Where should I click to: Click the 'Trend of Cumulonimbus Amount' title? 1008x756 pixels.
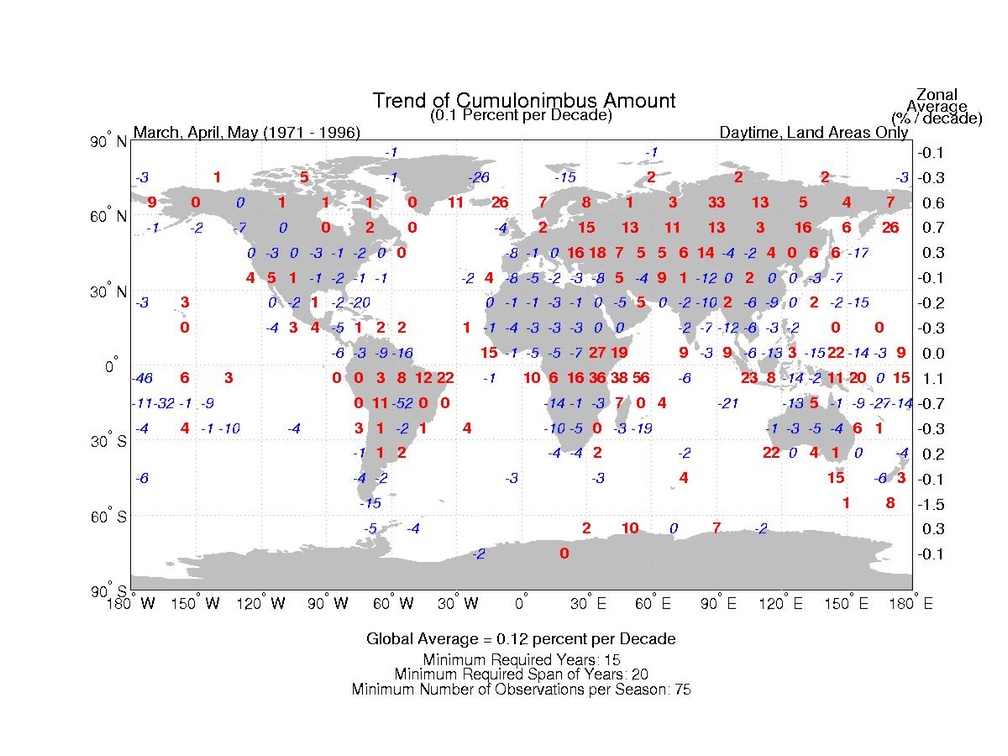[x=523, y=100]
